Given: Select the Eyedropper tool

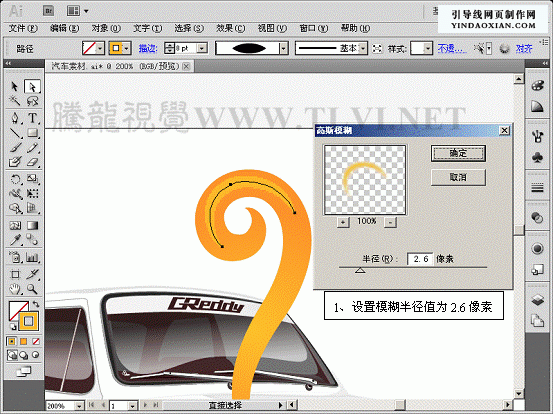Looking at the screenshot, I should (x=14, y=240).
